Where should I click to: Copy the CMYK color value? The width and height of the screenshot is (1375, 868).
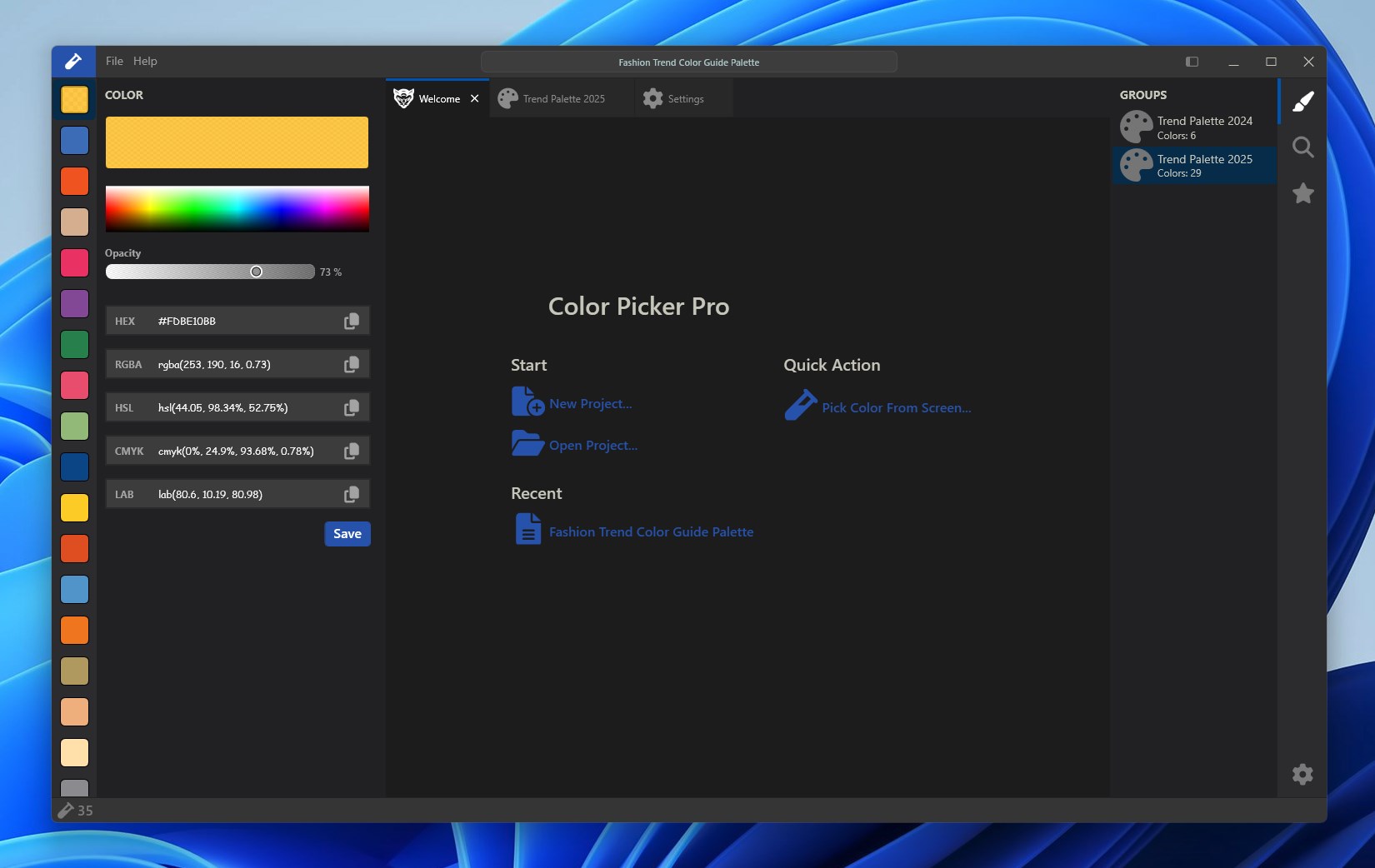point(352,451)
